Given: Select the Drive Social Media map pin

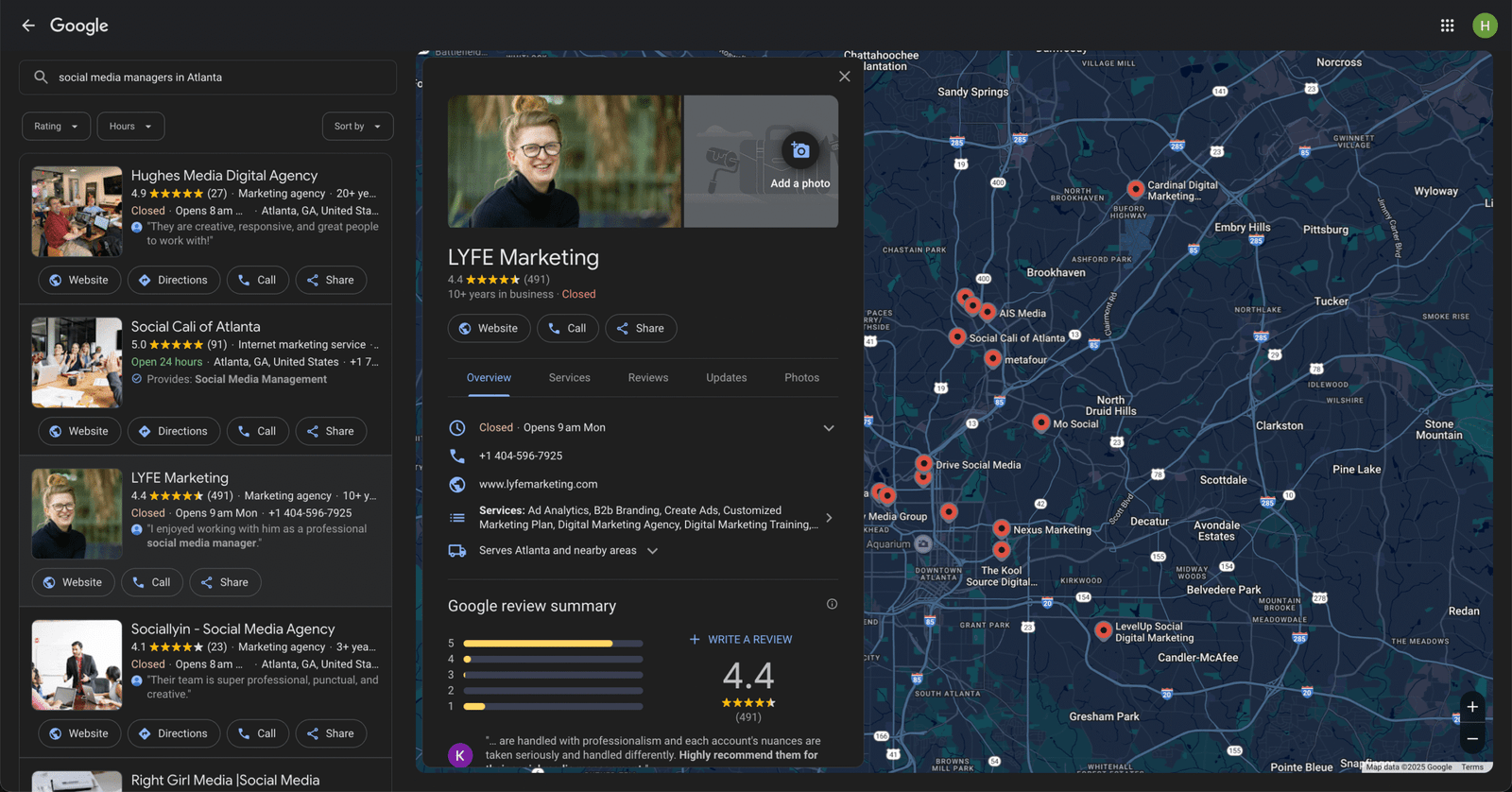Looking at the screenshot, I should point(923,463).
